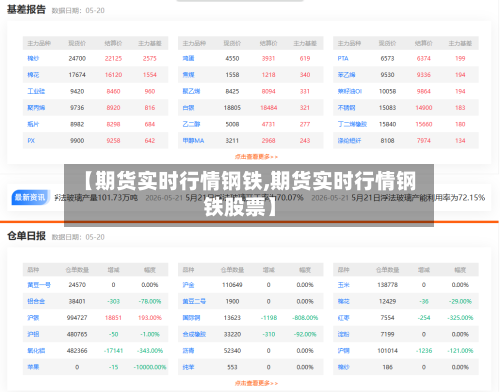Open the 棉花 link in 基差报告 table
Viewport: 500px width, 392px height.
[33, 75]
